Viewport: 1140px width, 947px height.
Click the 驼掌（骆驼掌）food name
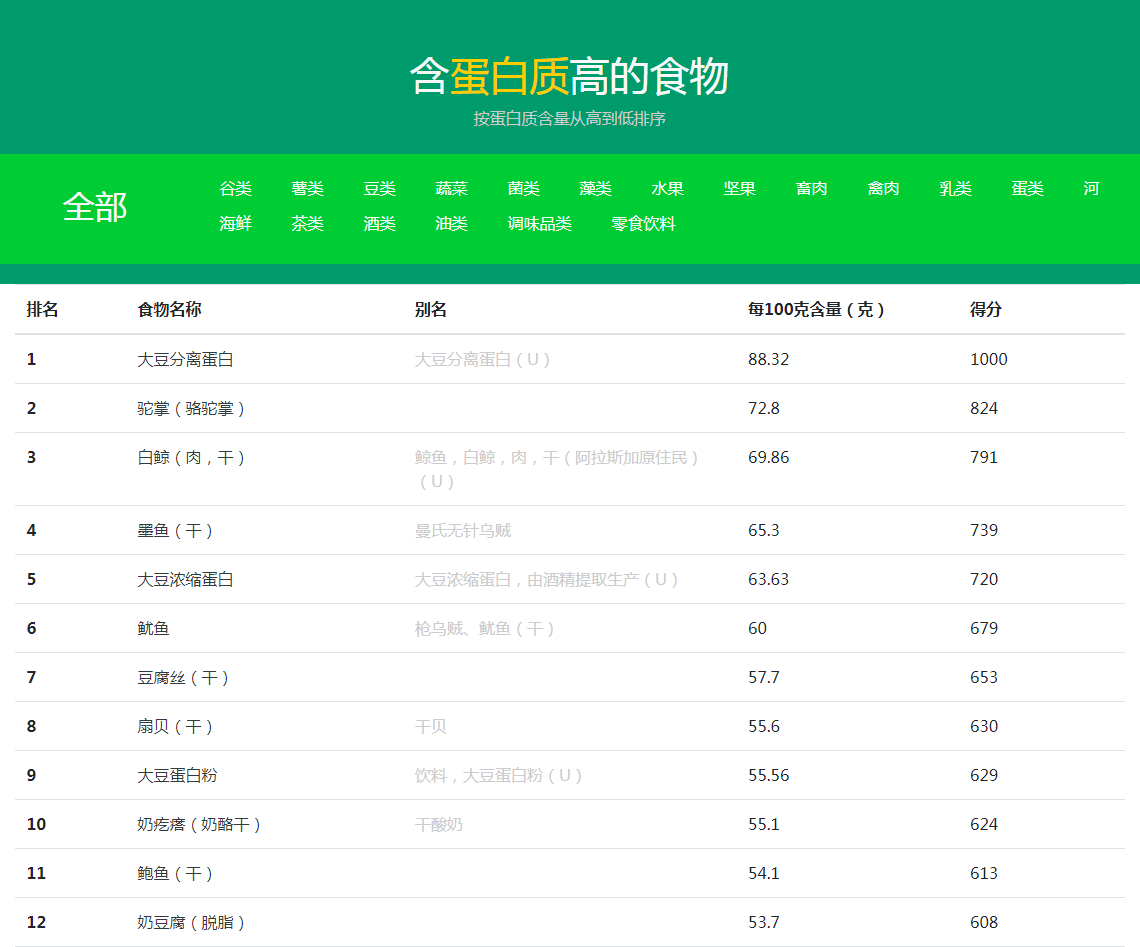(191, 408)
